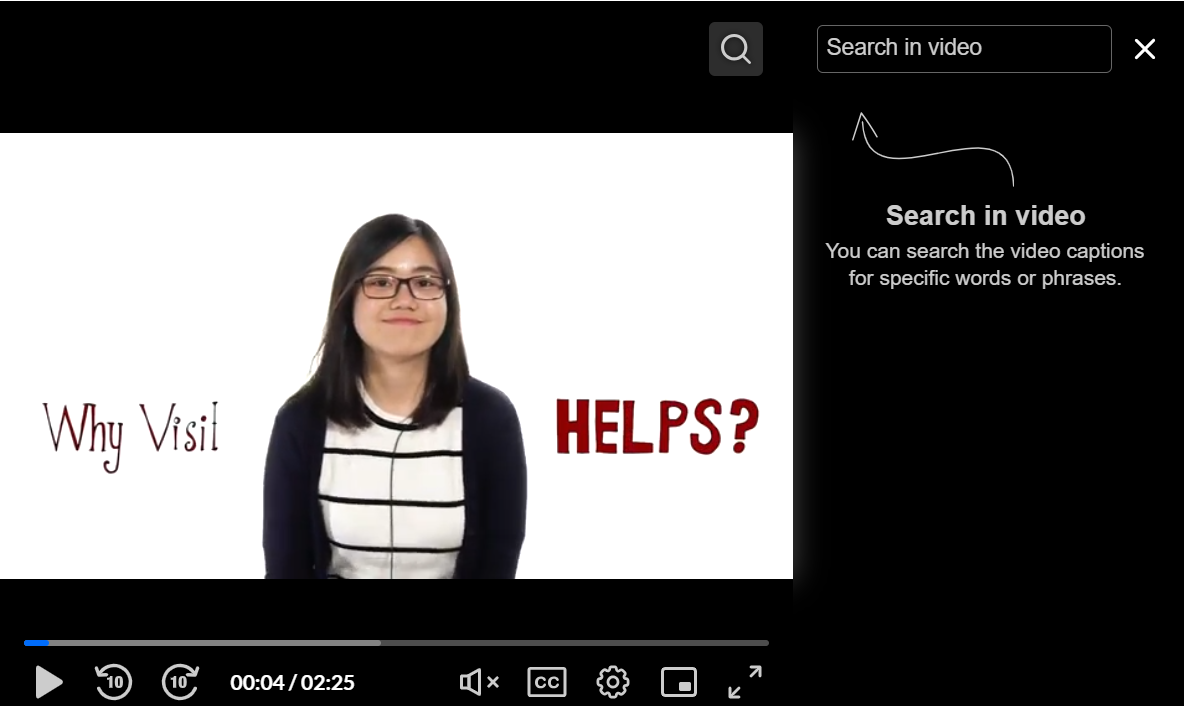Click the 'You can search the video captions' description
This screenshot has height=706, width=1200.
point(985,264)
